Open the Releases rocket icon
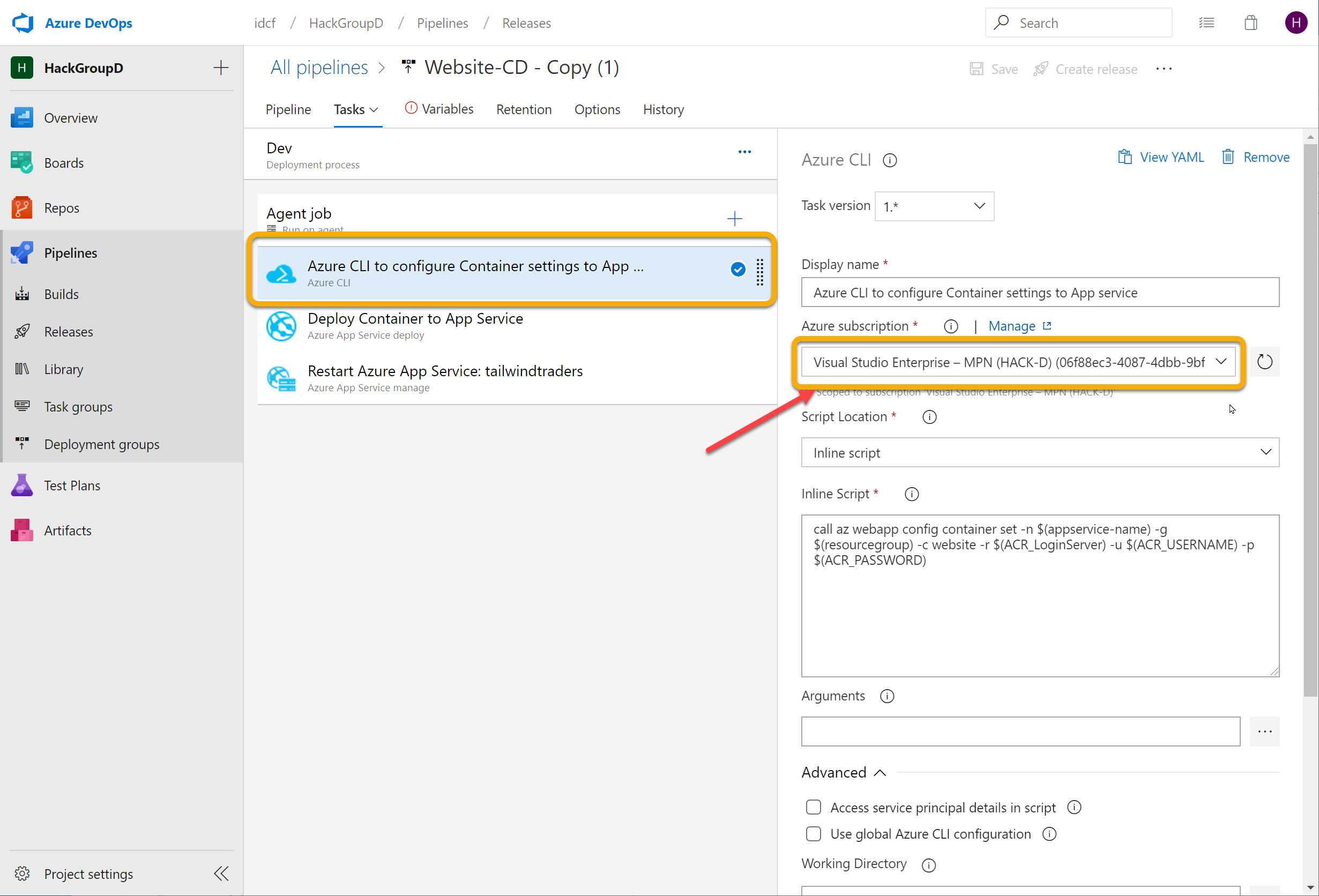Image resolution: width=1319 pixels, height=896 pixels. coord(21,331)
